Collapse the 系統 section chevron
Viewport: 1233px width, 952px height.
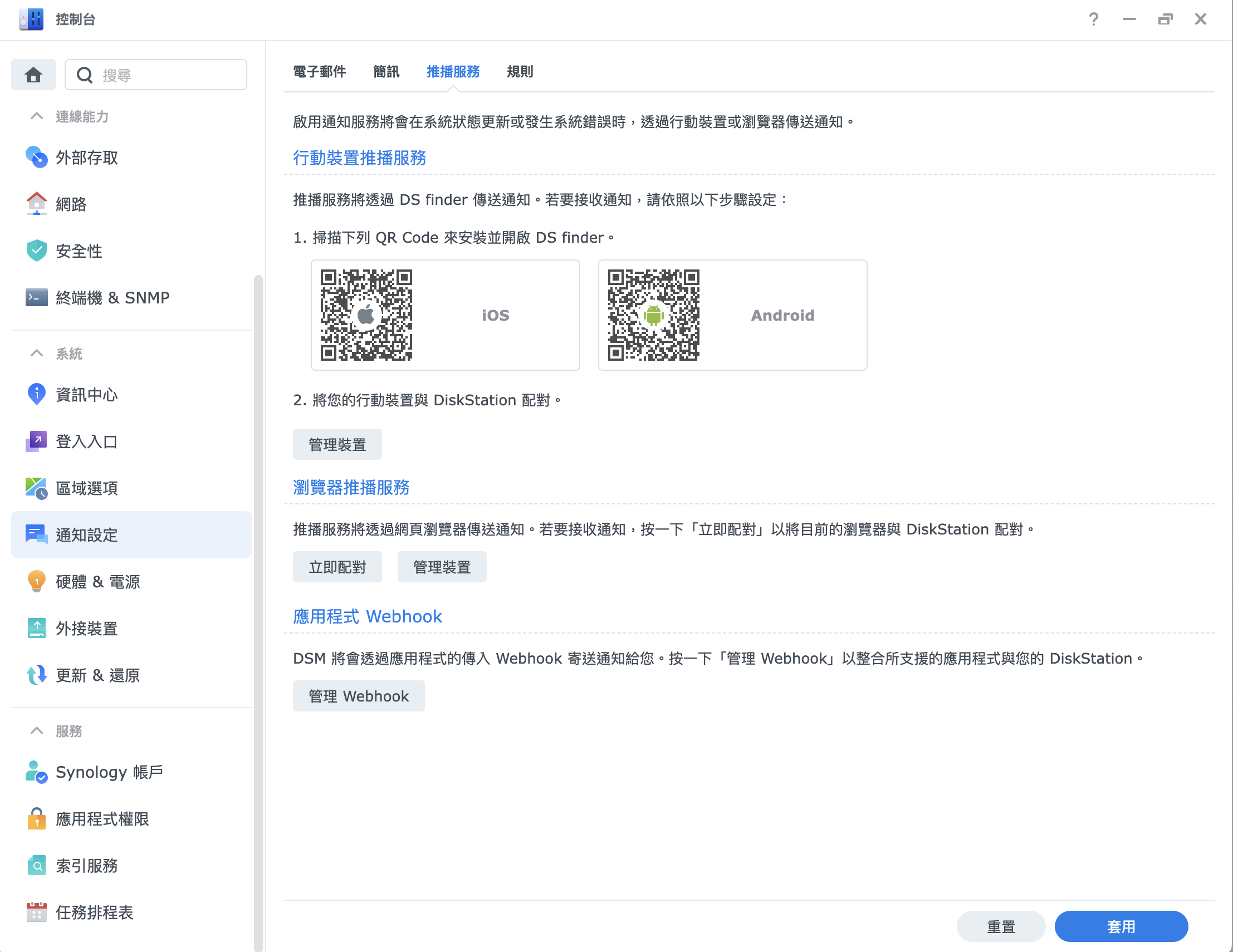click(x=37, y=354)
